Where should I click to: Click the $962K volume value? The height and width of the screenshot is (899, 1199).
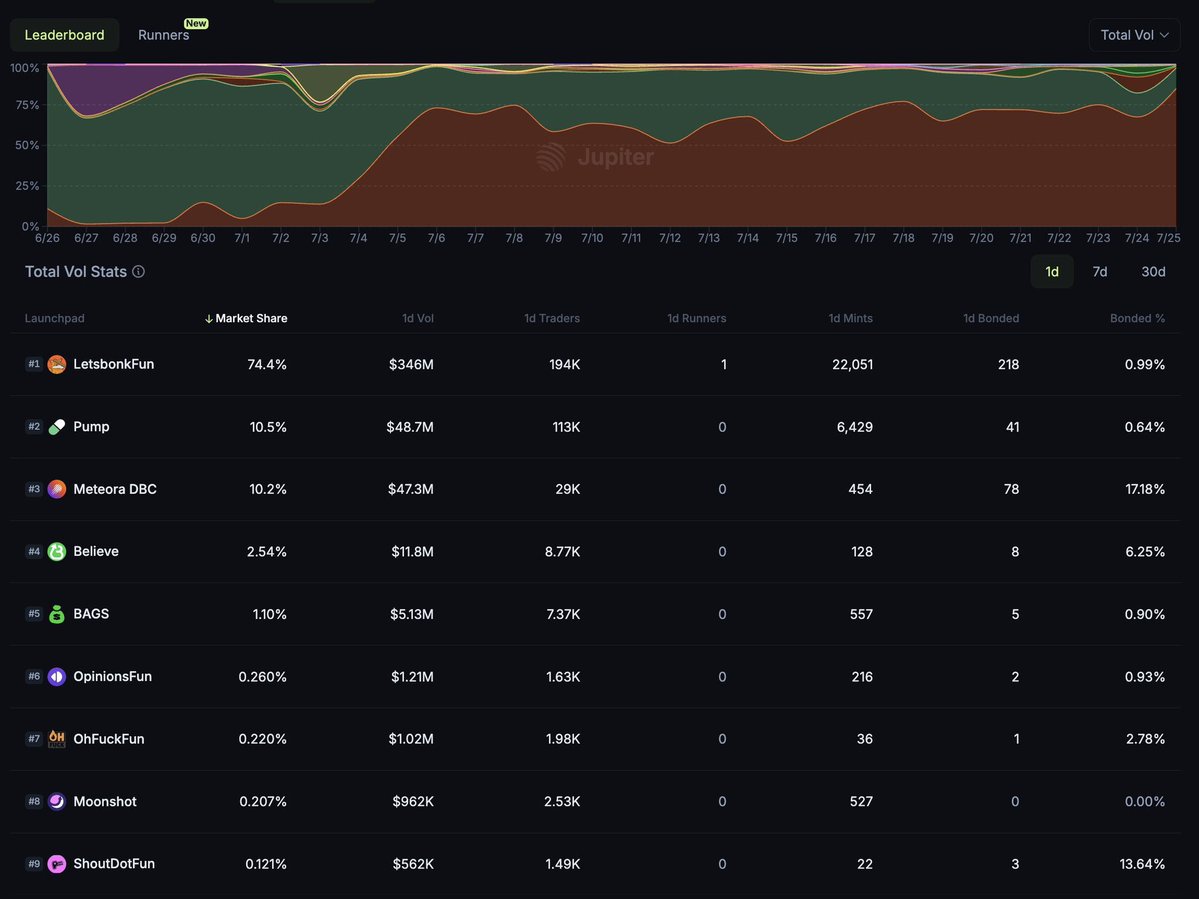[413, 802]
